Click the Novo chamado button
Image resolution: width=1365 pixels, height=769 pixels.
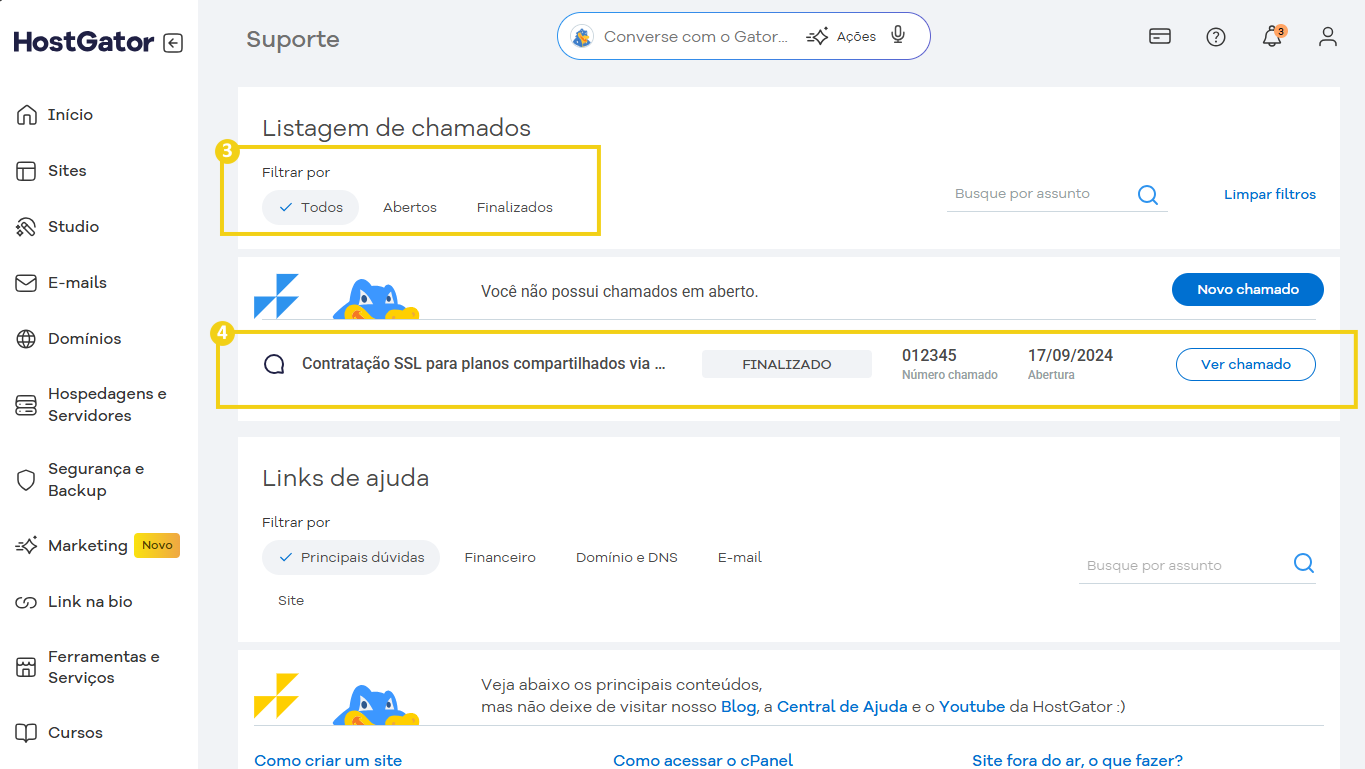1247,289
